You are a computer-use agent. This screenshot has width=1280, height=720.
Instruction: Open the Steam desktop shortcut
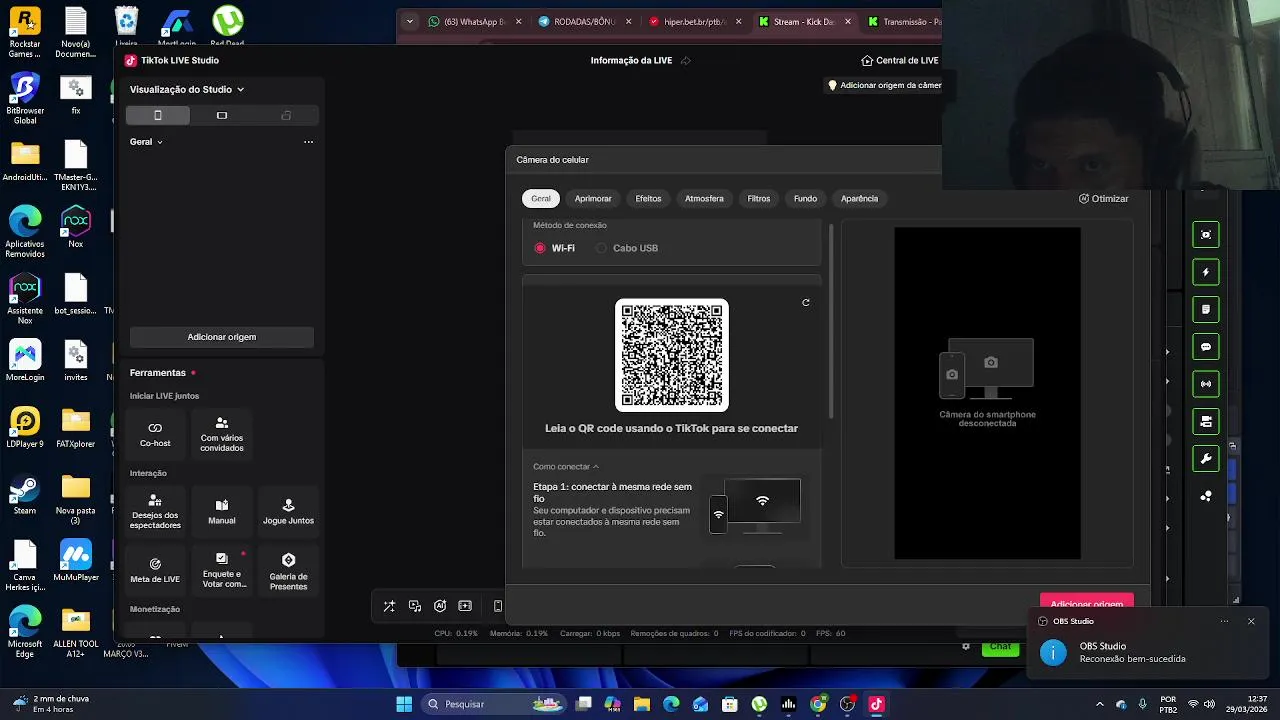tap(25, 496)
